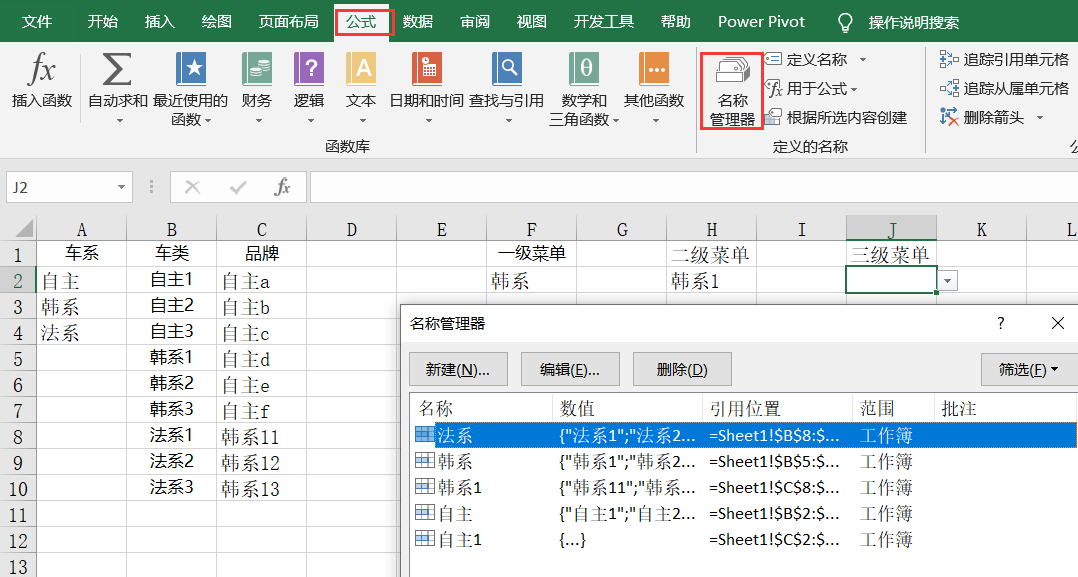
Task: Select the 韩系1 row in Name Manager
Action: (x=744, y=488)
